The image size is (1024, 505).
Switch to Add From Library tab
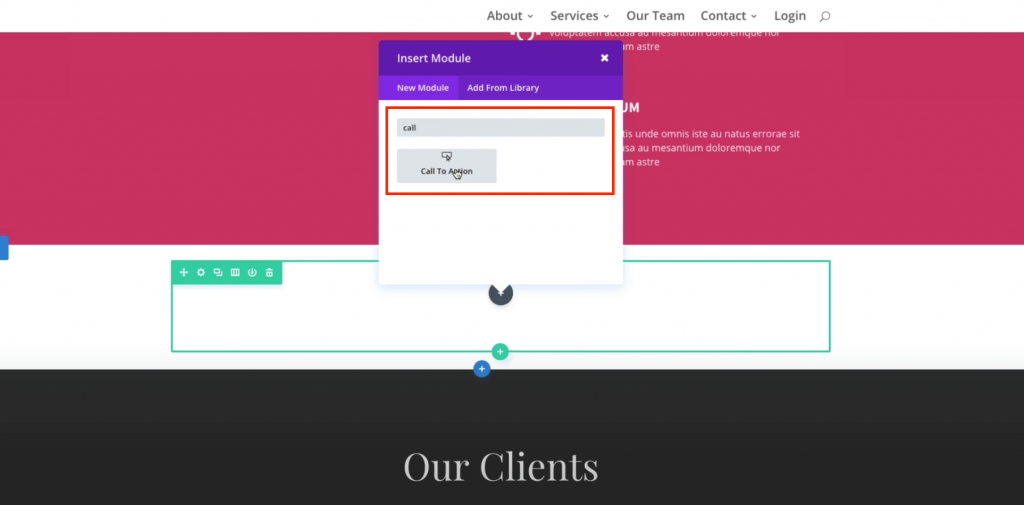click(x=503, y=88)
